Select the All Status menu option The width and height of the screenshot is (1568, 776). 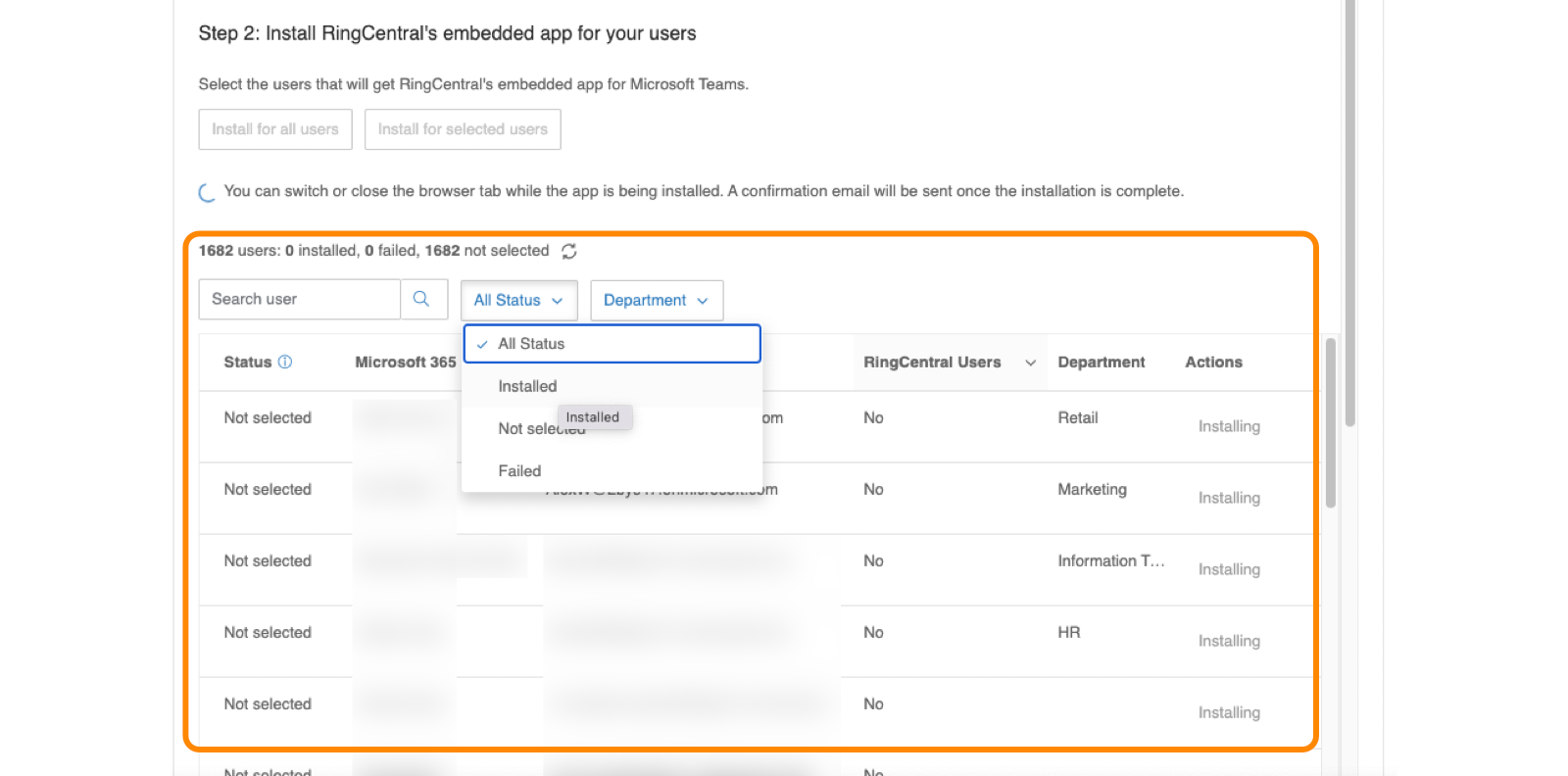coord(612,344)
